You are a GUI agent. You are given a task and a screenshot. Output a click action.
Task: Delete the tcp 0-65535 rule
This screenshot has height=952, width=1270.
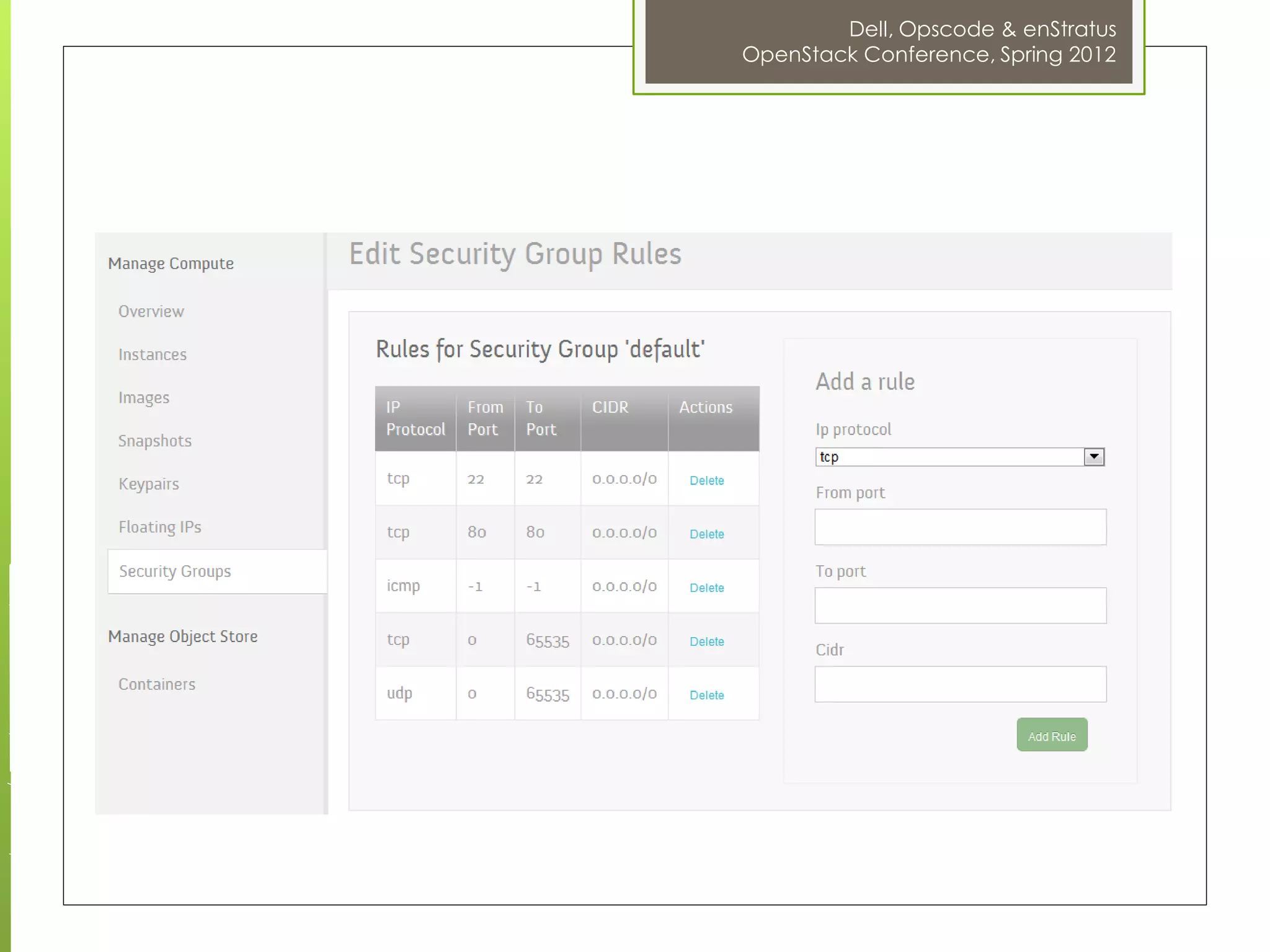706,641
